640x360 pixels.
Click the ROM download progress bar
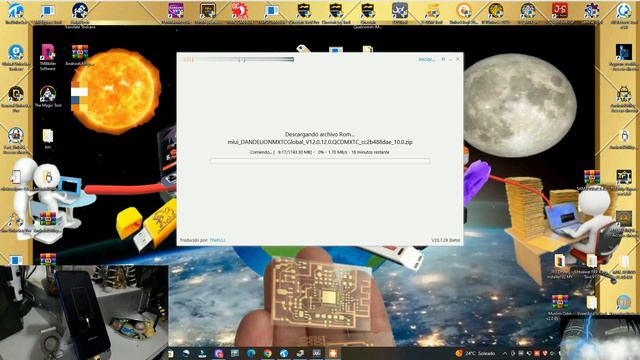click(x=320, y=161)
